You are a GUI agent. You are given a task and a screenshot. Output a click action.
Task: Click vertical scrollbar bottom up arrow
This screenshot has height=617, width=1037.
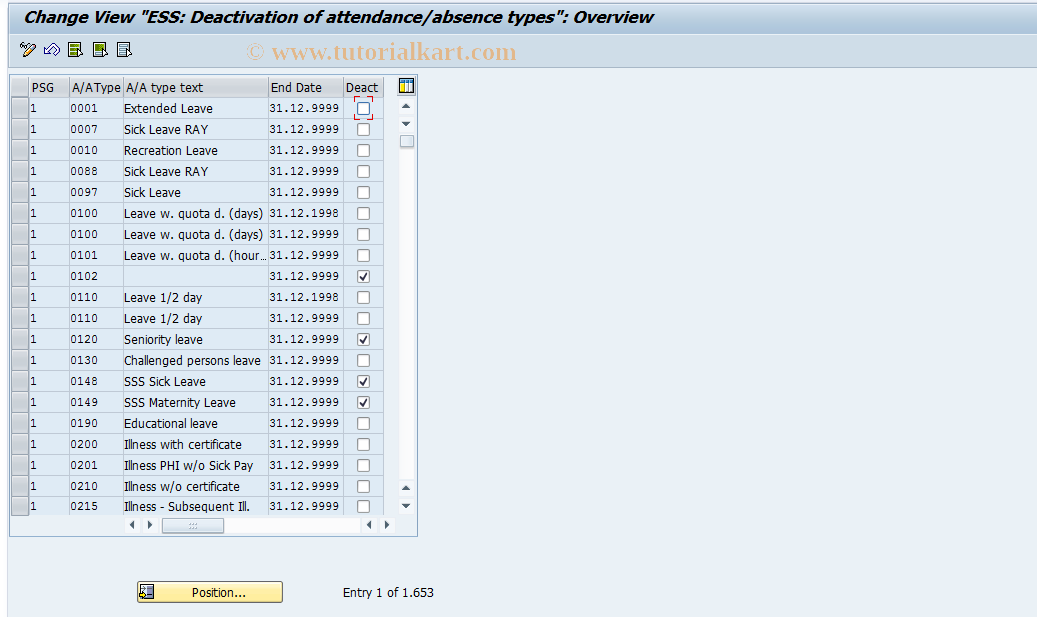(x=406, y=488)
